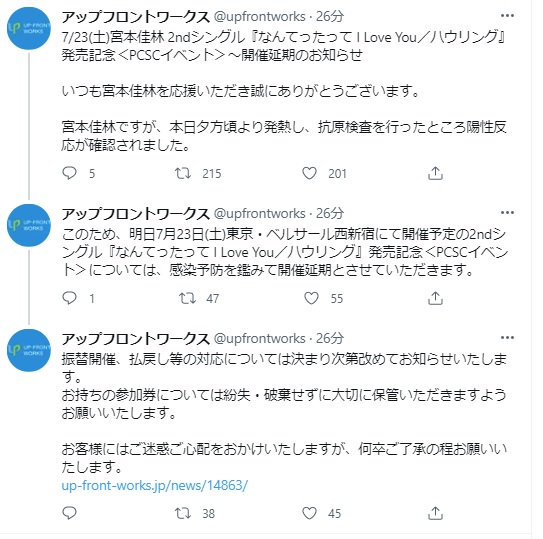Reply to the first tweet with 5 replies

[69, 173]
